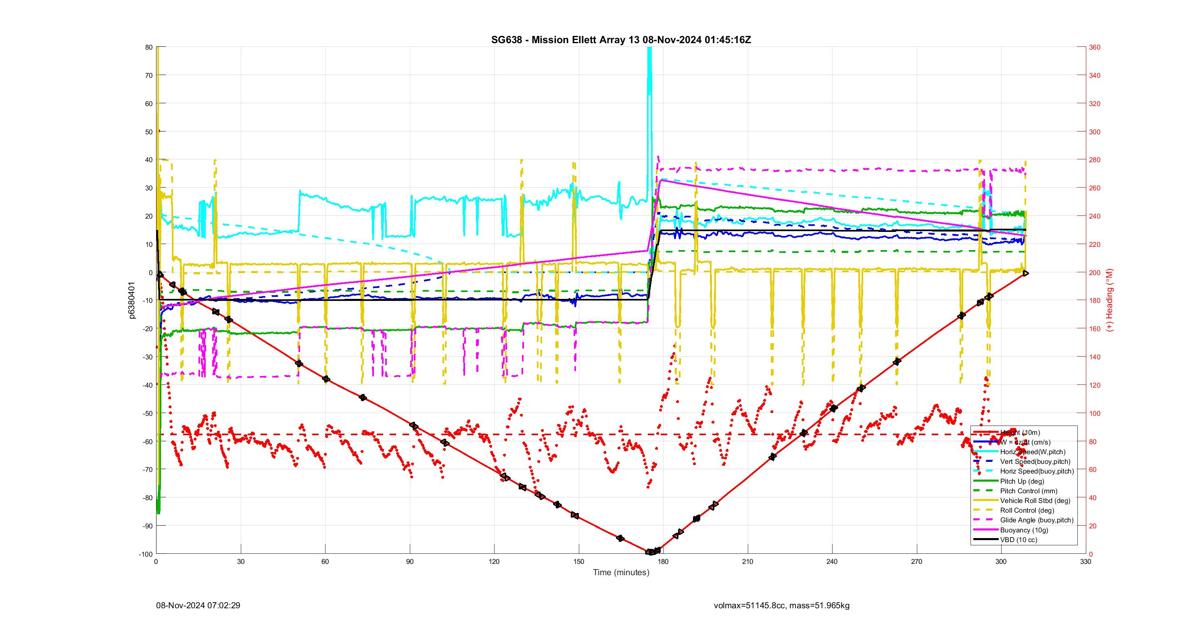Select "Horiz Speed(buoy,pitch)" dashed cyan legend entry
Viewport: 1200px width, 622px height.
click(1037, 471)
